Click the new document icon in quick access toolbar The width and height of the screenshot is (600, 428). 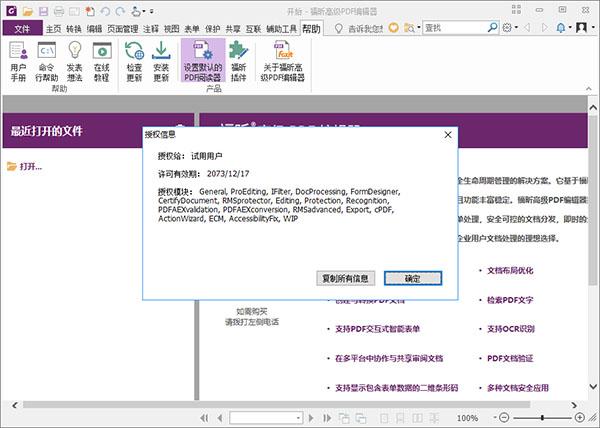tap(90, 11)
